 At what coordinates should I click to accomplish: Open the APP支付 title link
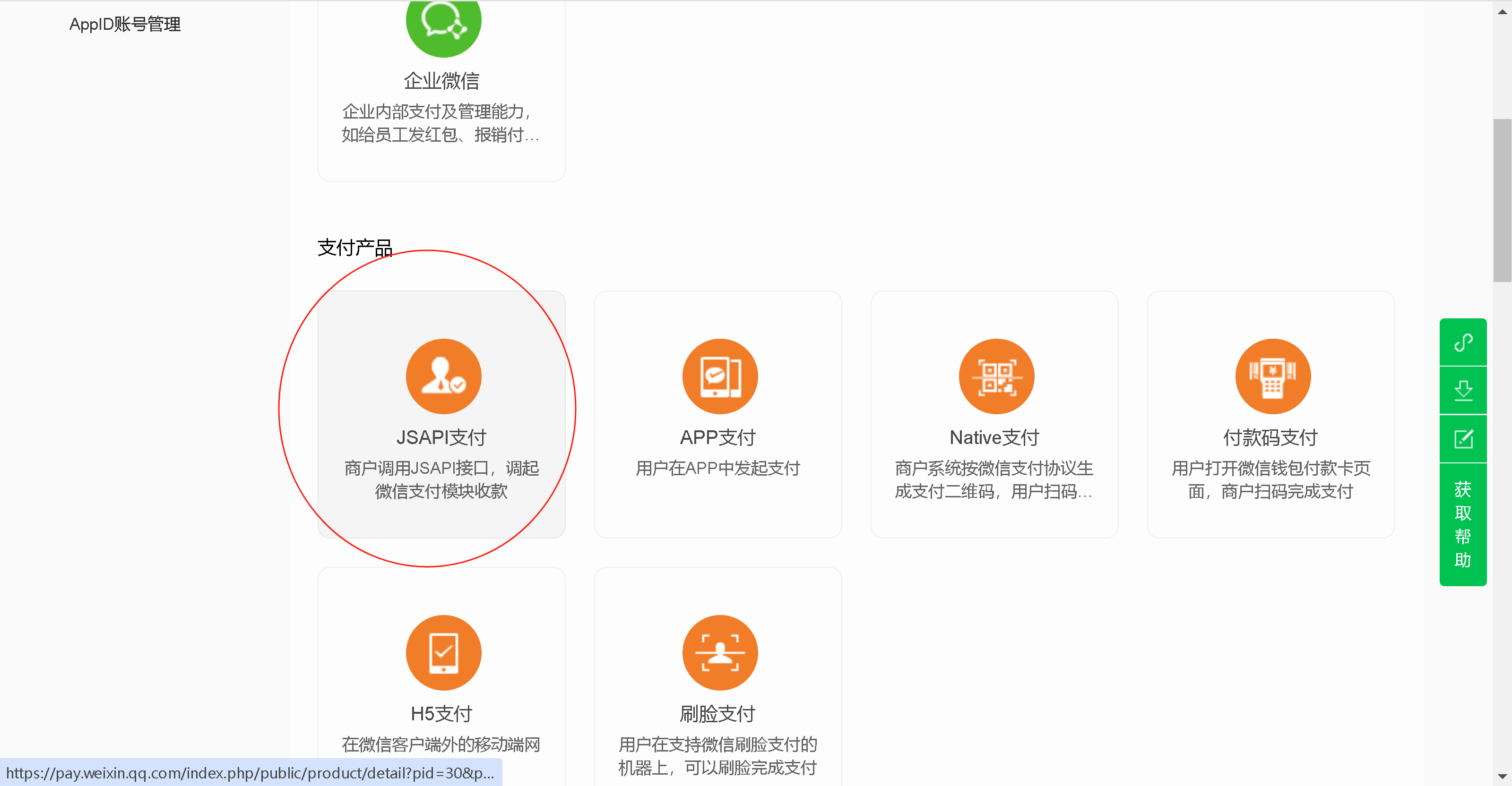pos(718,437)
